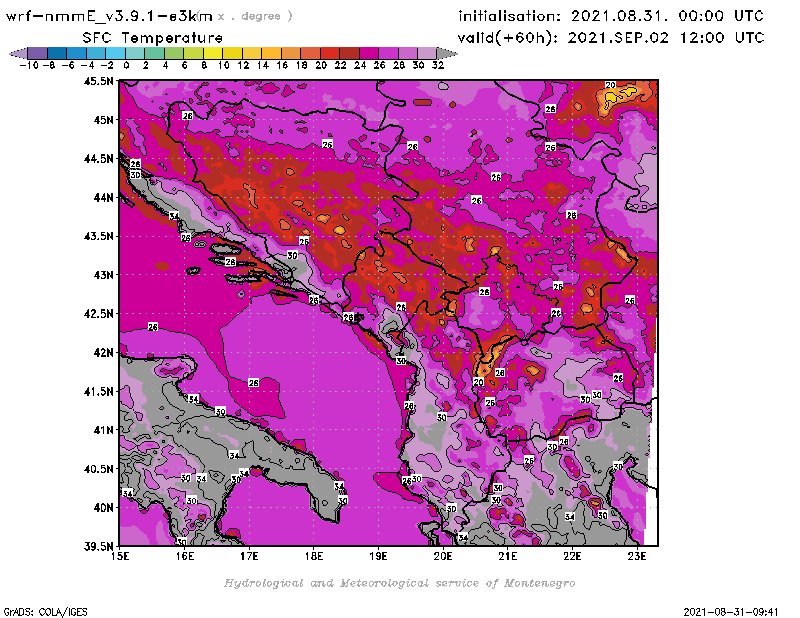Pick the 14 to 16 orange colorbar swatch
The height and width of the screenshot is (618, 800).
coord(271,53)
